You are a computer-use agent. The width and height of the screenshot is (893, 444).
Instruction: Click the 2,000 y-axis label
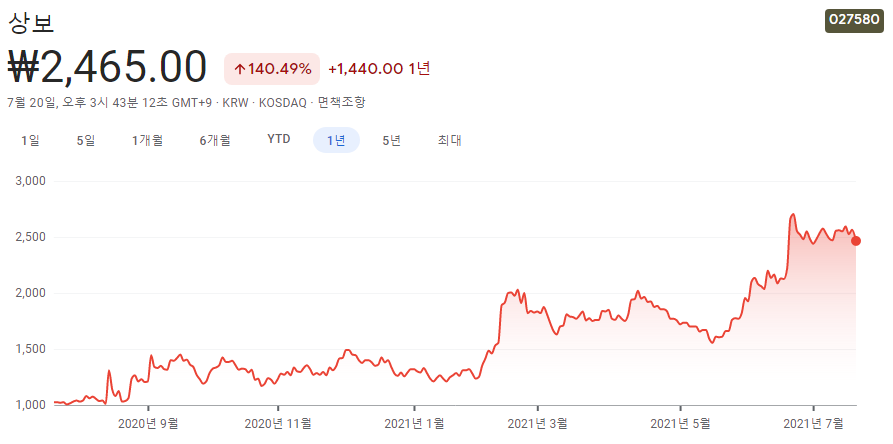[x=32, y=293]
